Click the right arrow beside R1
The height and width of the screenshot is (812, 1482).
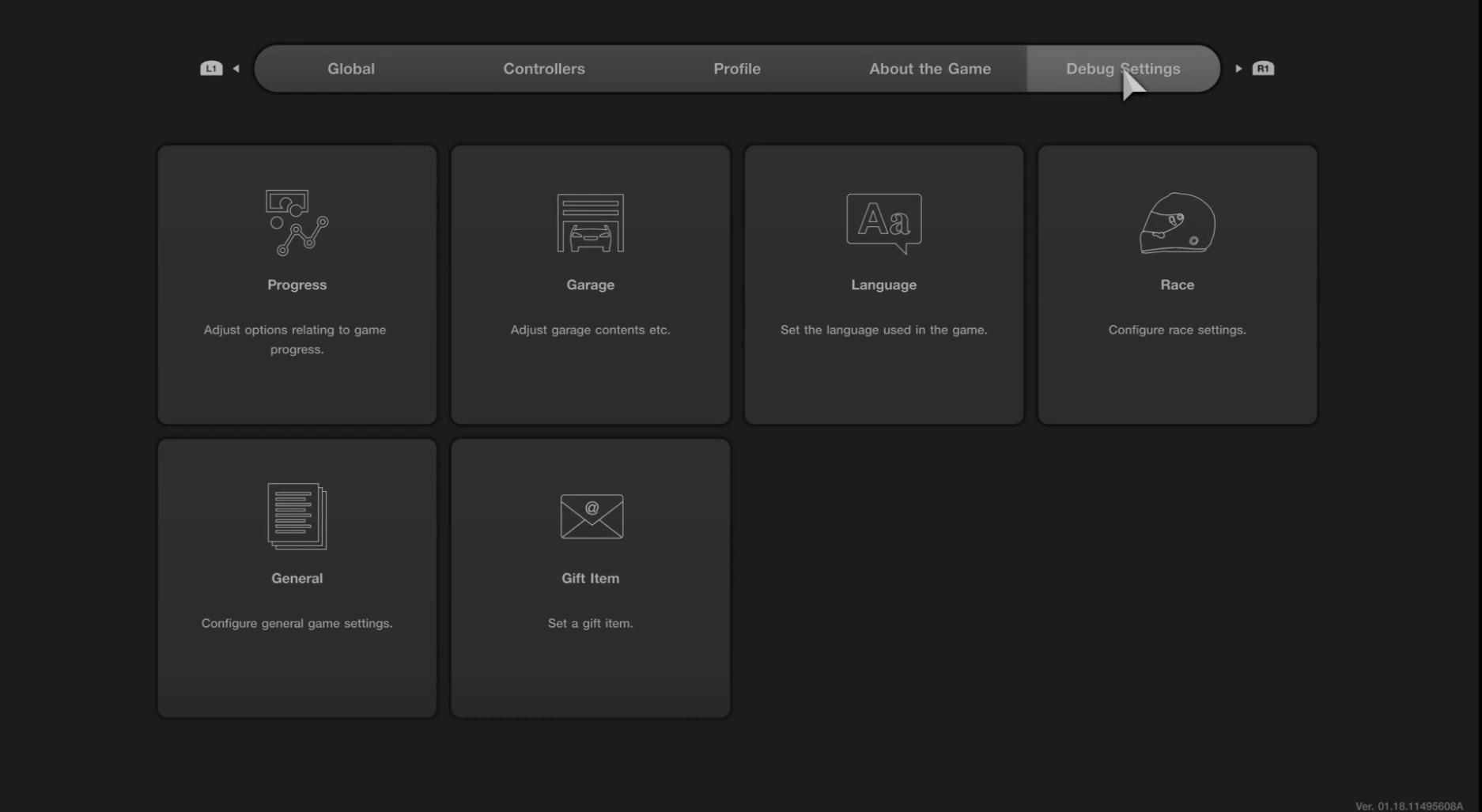point(1238,69)
